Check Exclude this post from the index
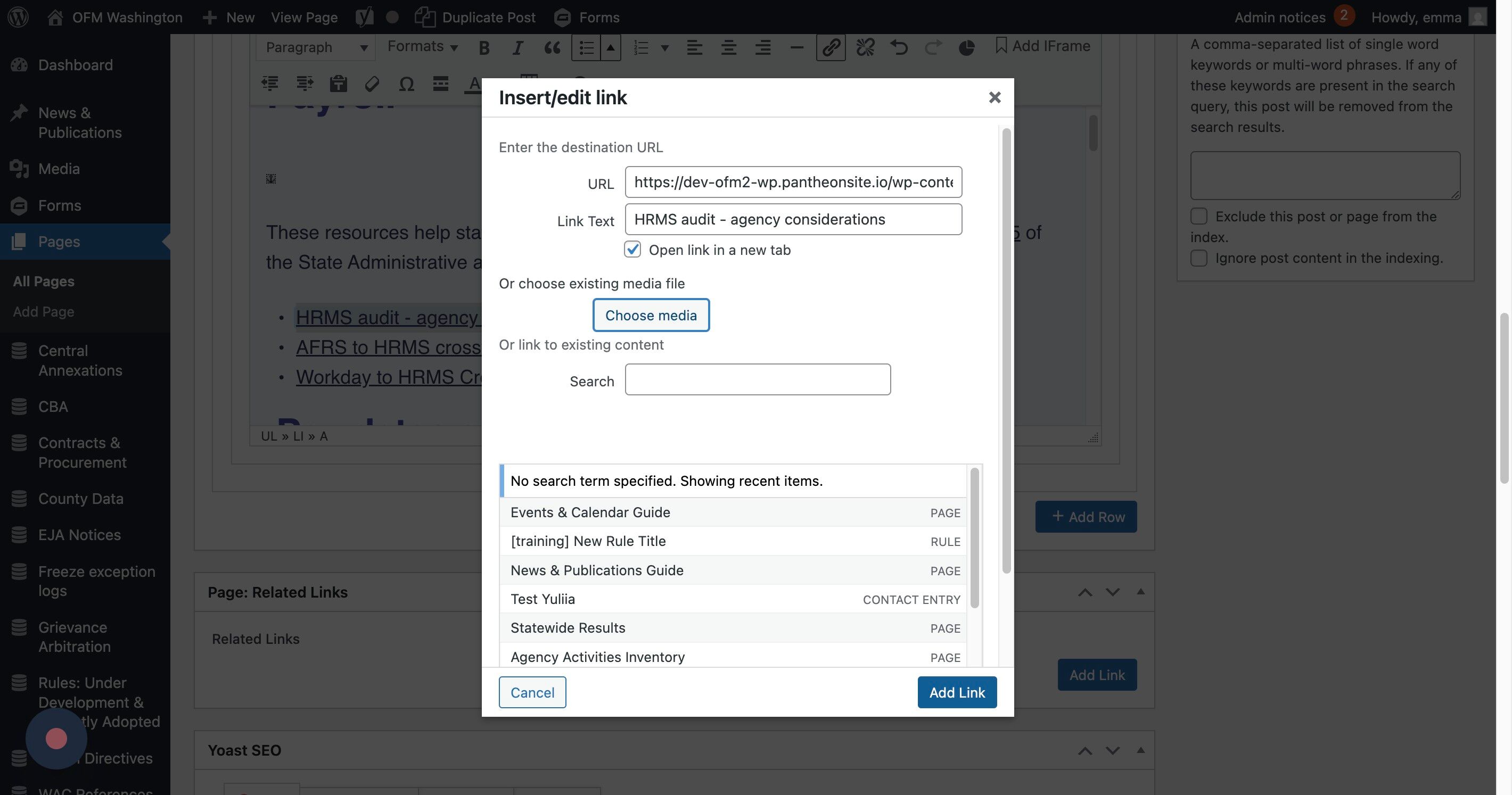The width and height of the screenshot is (1512, 795). pyautogui.click(x=1198, y=216)
